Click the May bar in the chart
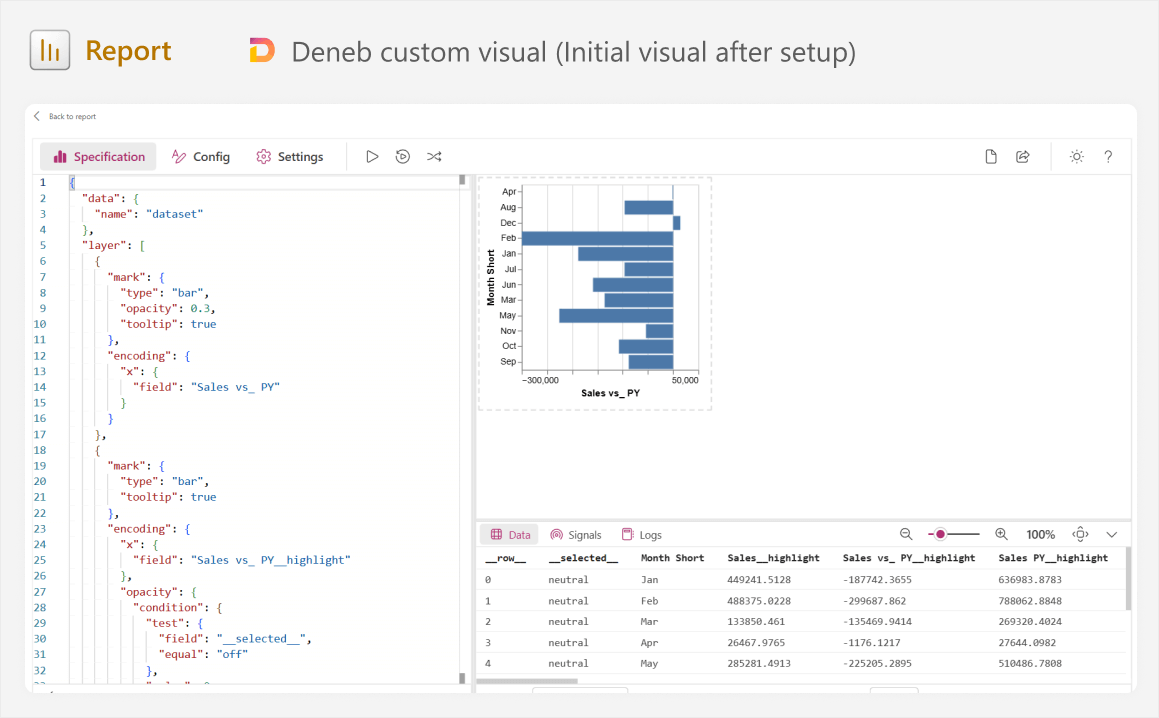 pyautogui.click(x=616, y=316)
